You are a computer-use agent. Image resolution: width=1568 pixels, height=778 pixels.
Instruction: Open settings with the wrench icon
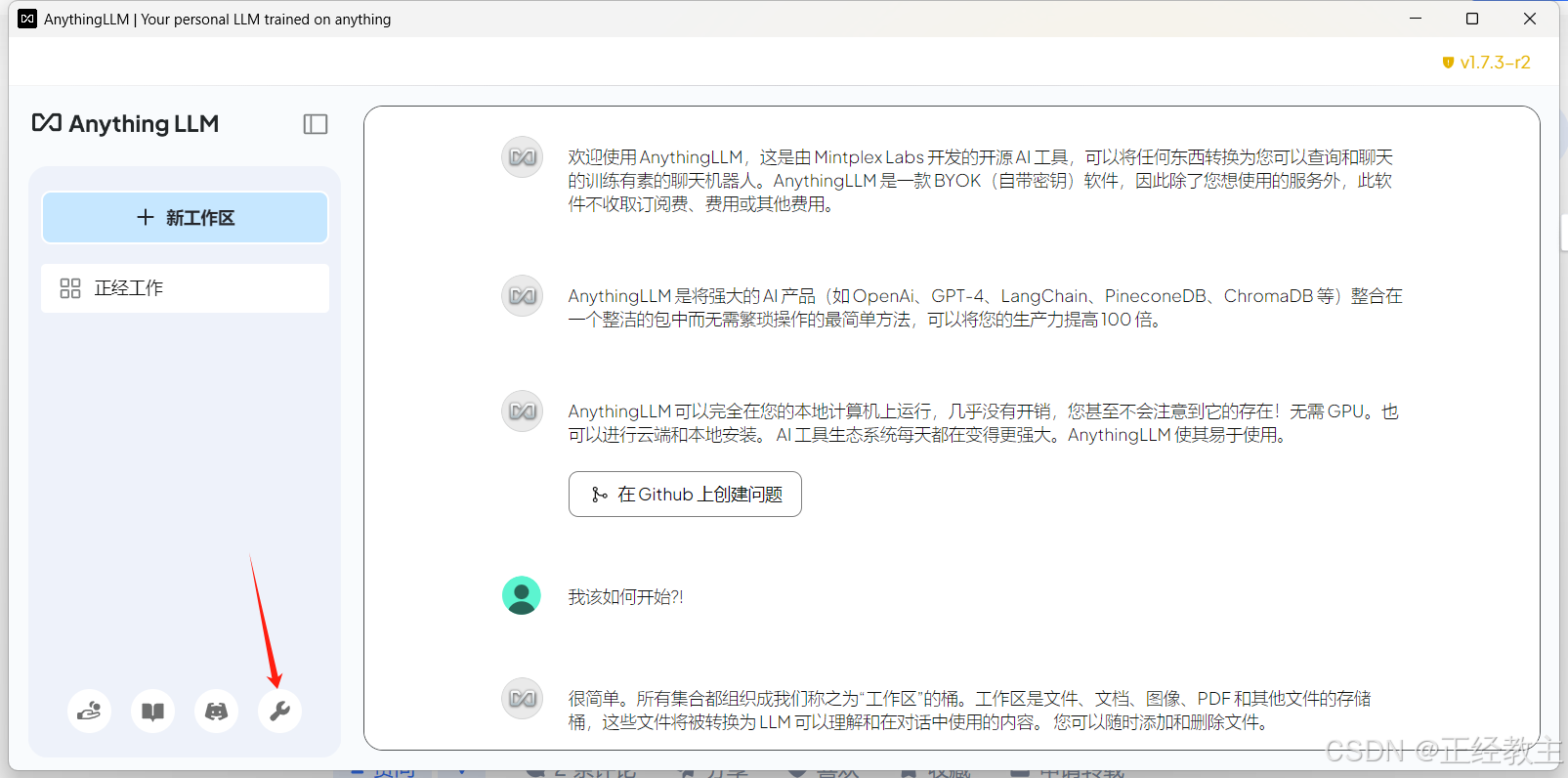point(279,711)
